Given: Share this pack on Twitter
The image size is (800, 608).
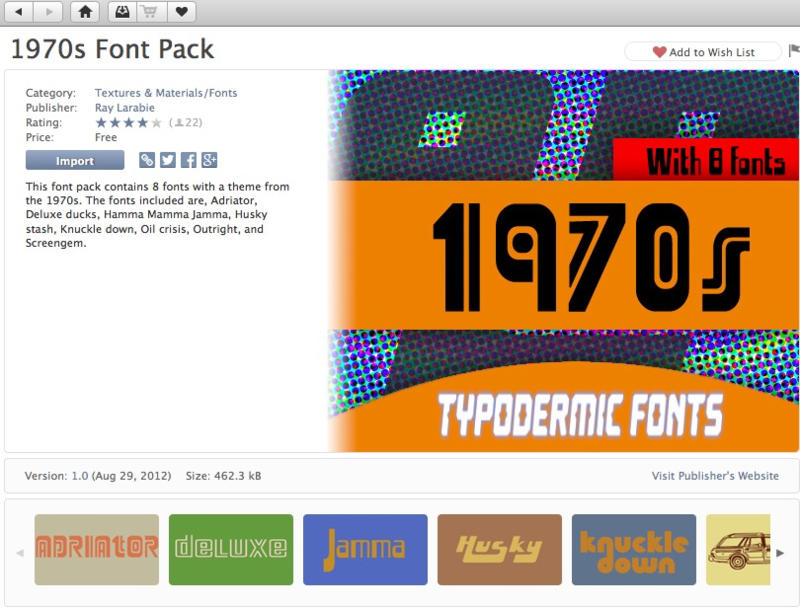Looking at the screenshot, I should pyautogui.click(x=167, y=160).
